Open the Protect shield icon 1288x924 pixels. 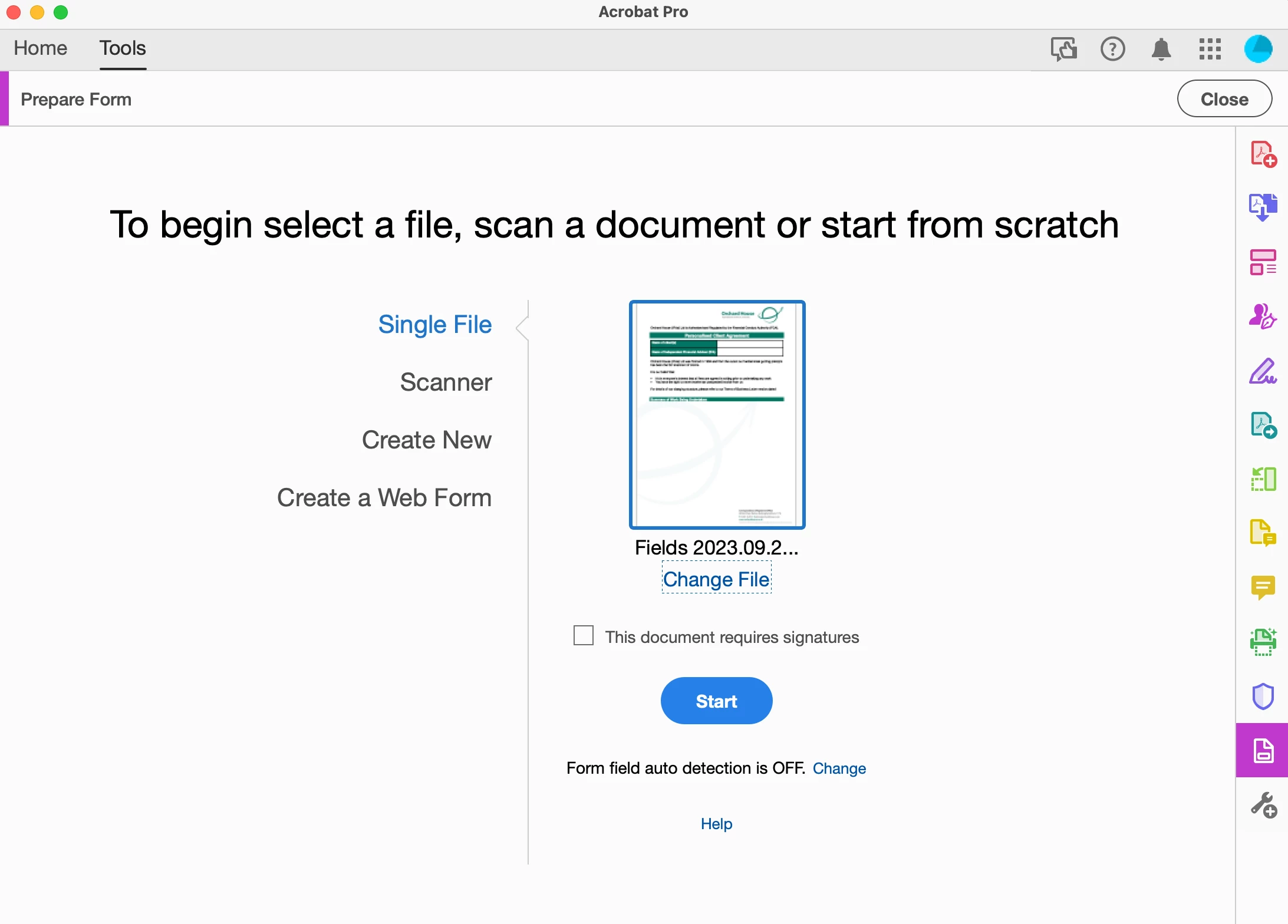coord(1263,697)
